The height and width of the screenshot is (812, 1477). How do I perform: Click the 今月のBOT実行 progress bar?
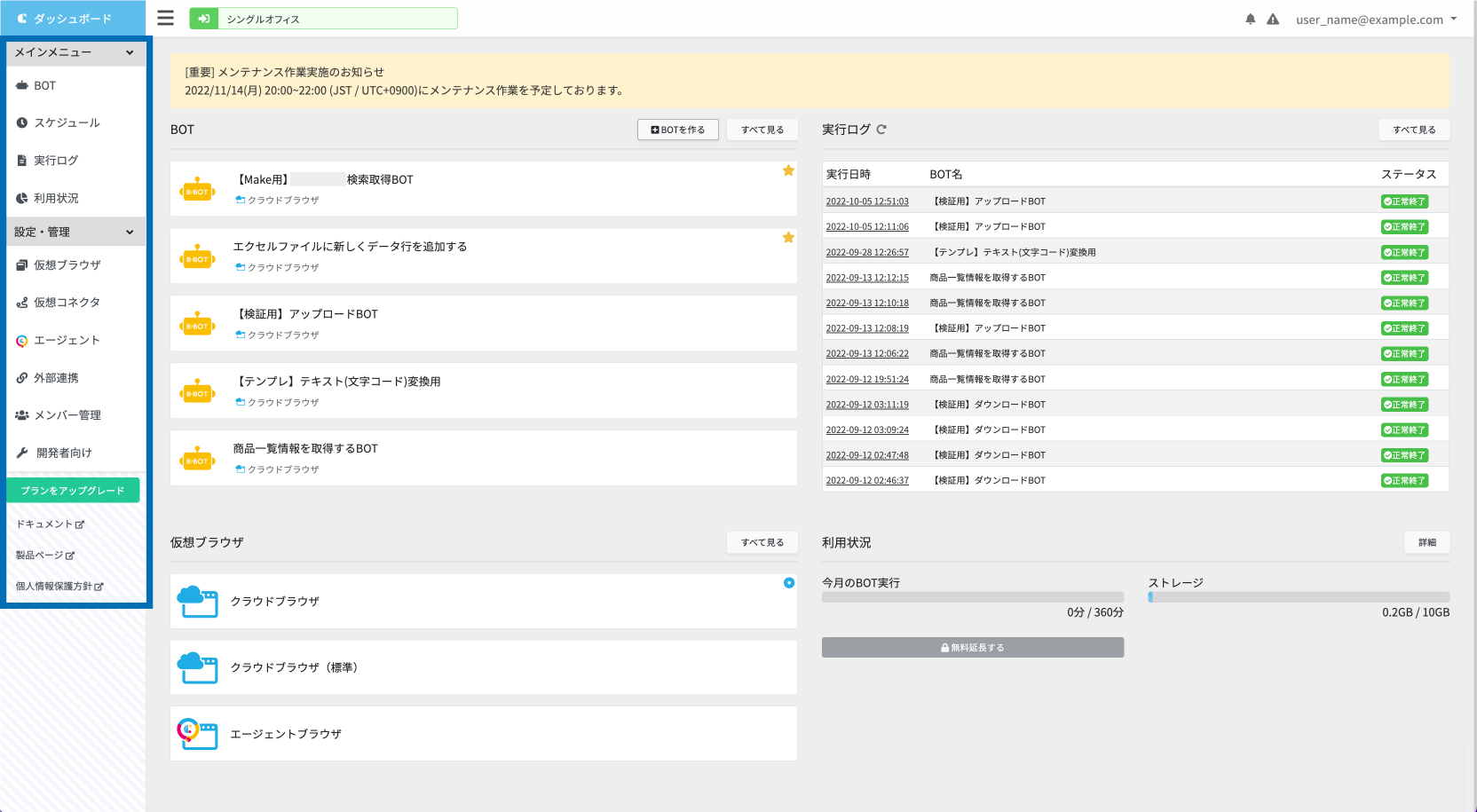point(973,597)
